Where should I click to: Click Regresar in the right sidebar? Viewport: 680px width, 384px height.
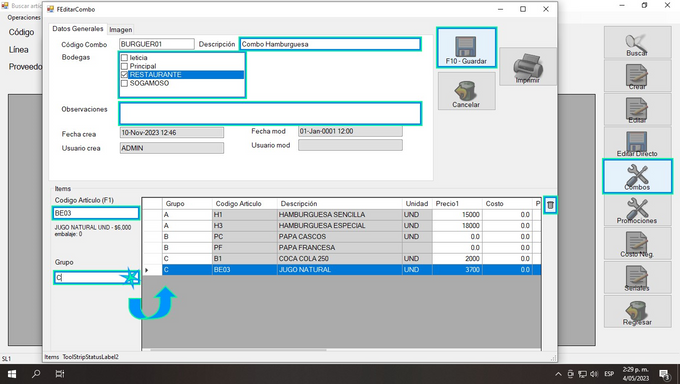tap(637, 311)
